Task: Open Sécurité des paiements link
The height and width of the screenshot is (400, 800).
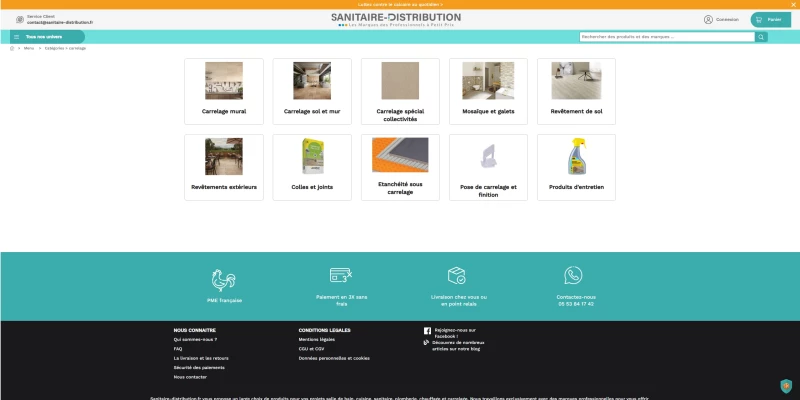Action: click(x=199, y=368)
